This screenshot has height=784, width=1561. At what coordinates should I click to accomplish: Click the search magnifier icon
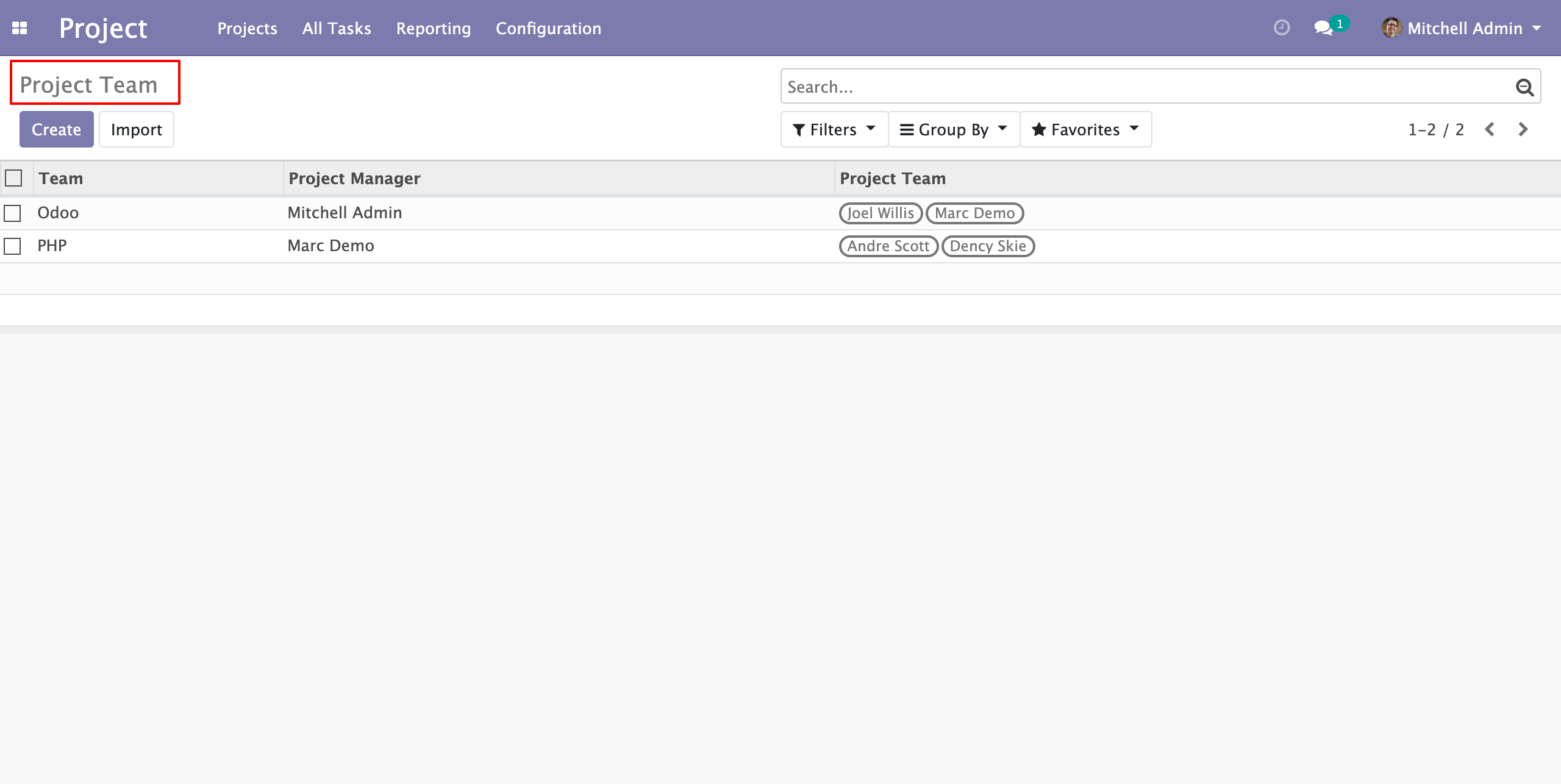tap(1524, 87)
